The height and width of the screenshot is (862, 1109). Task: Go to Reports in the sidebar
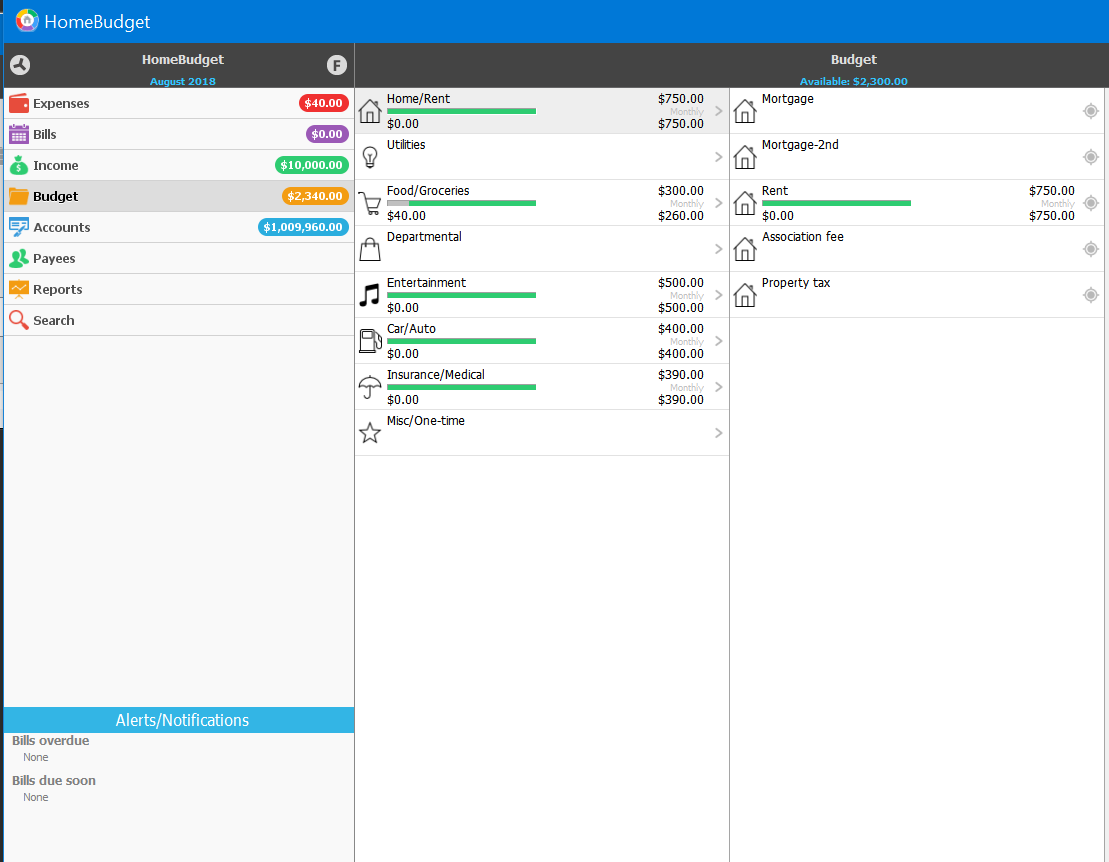pyautogui.click(x=57, y=289)
